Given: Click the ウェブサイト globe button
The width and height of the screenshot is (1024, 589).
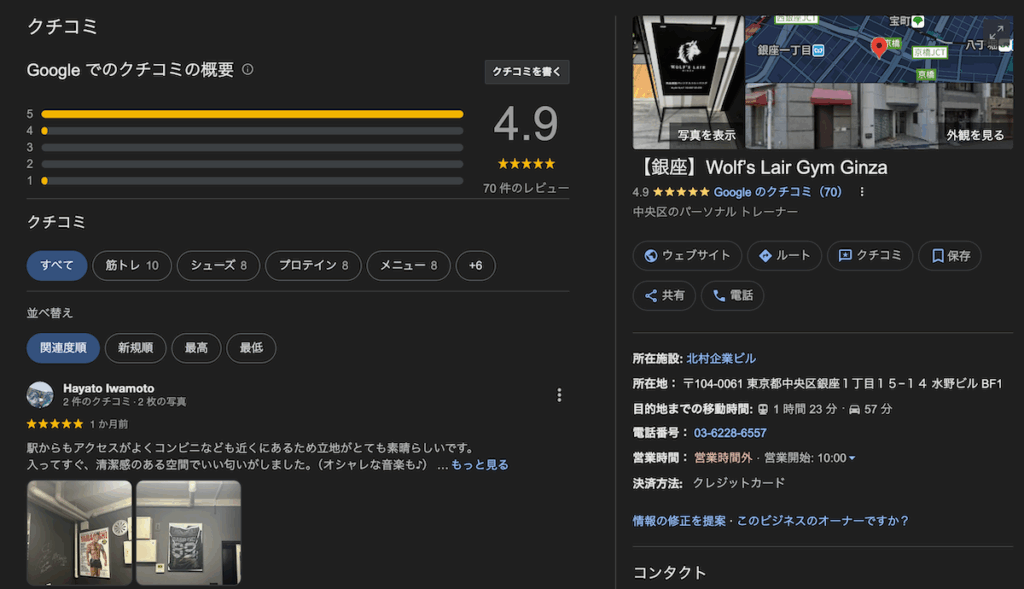Looking at the screenshot, I should (687, 255).
